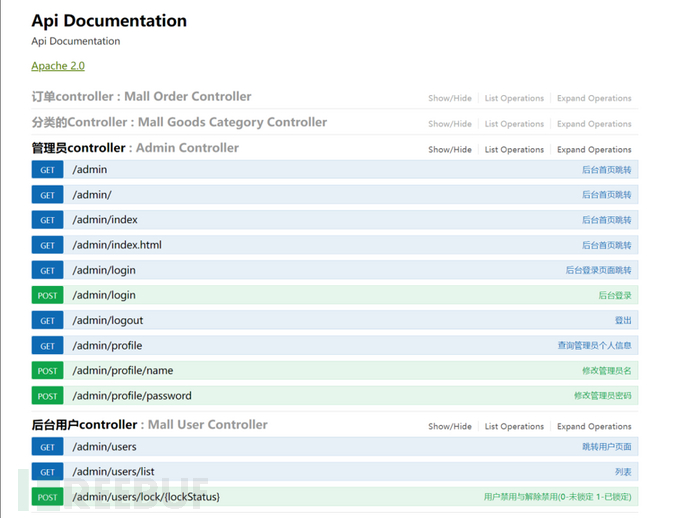This screenshot has height=518, width=690.
Task: Click GET badge for /admin/users/list
Action: tap(47, 472)
